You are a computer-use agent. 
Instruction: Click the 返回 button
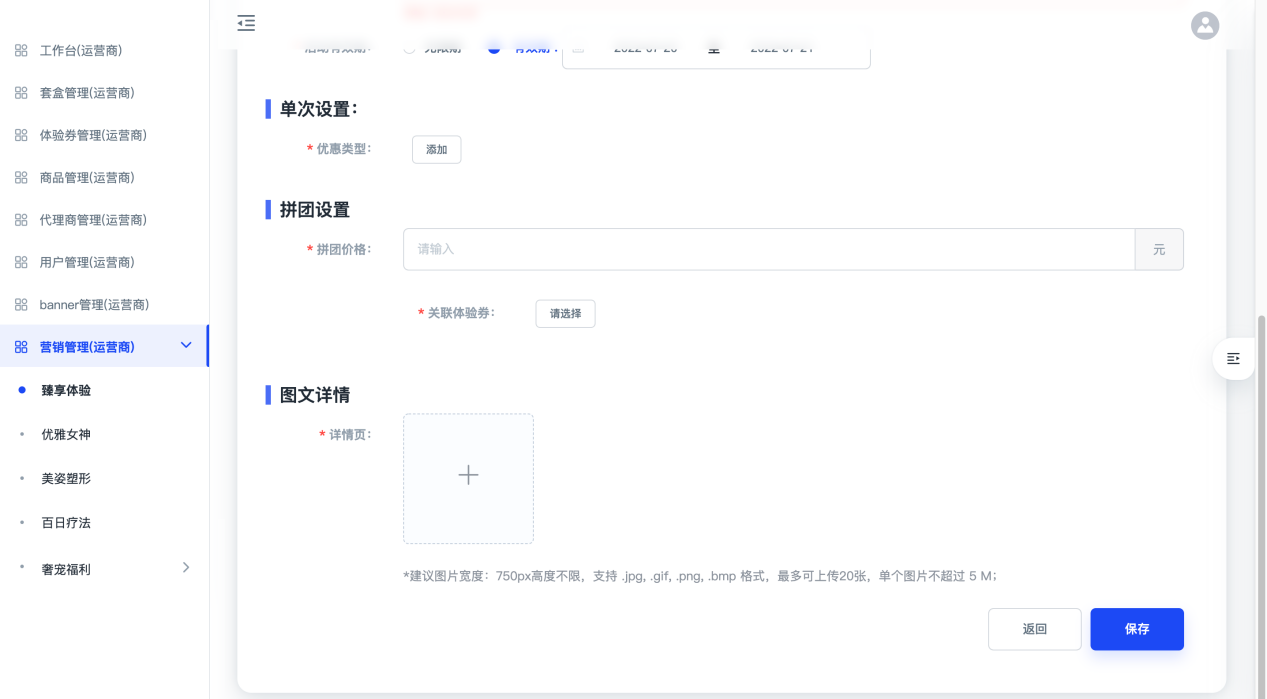coord(1034,629)
